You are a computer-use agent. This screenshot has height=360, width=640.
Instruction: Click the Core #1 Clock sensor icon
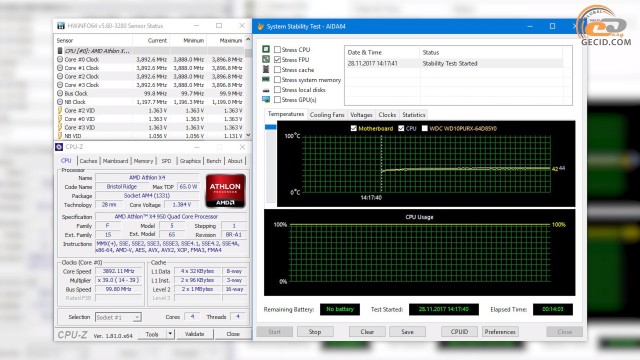(60, 68)
